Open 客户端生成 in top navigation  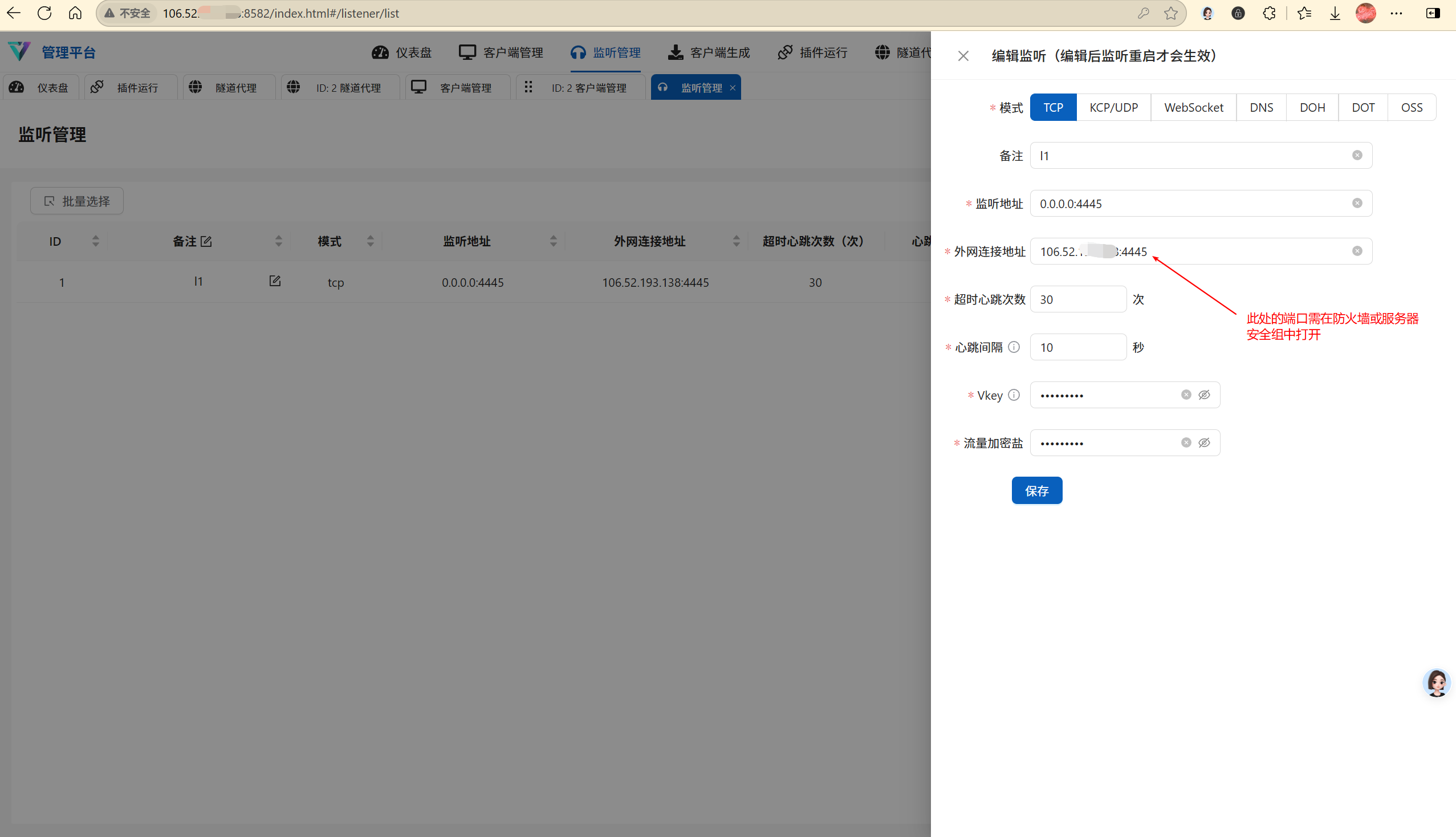click(709, 52)
